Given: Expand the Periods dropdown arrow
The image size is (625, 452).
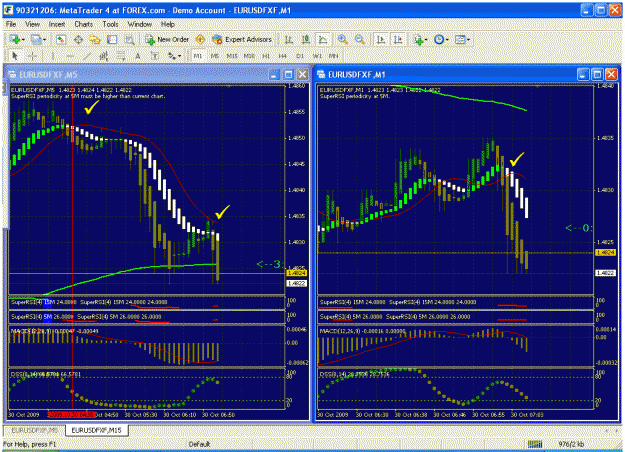Looking at the screenshot, I should (x=447, y=39).
